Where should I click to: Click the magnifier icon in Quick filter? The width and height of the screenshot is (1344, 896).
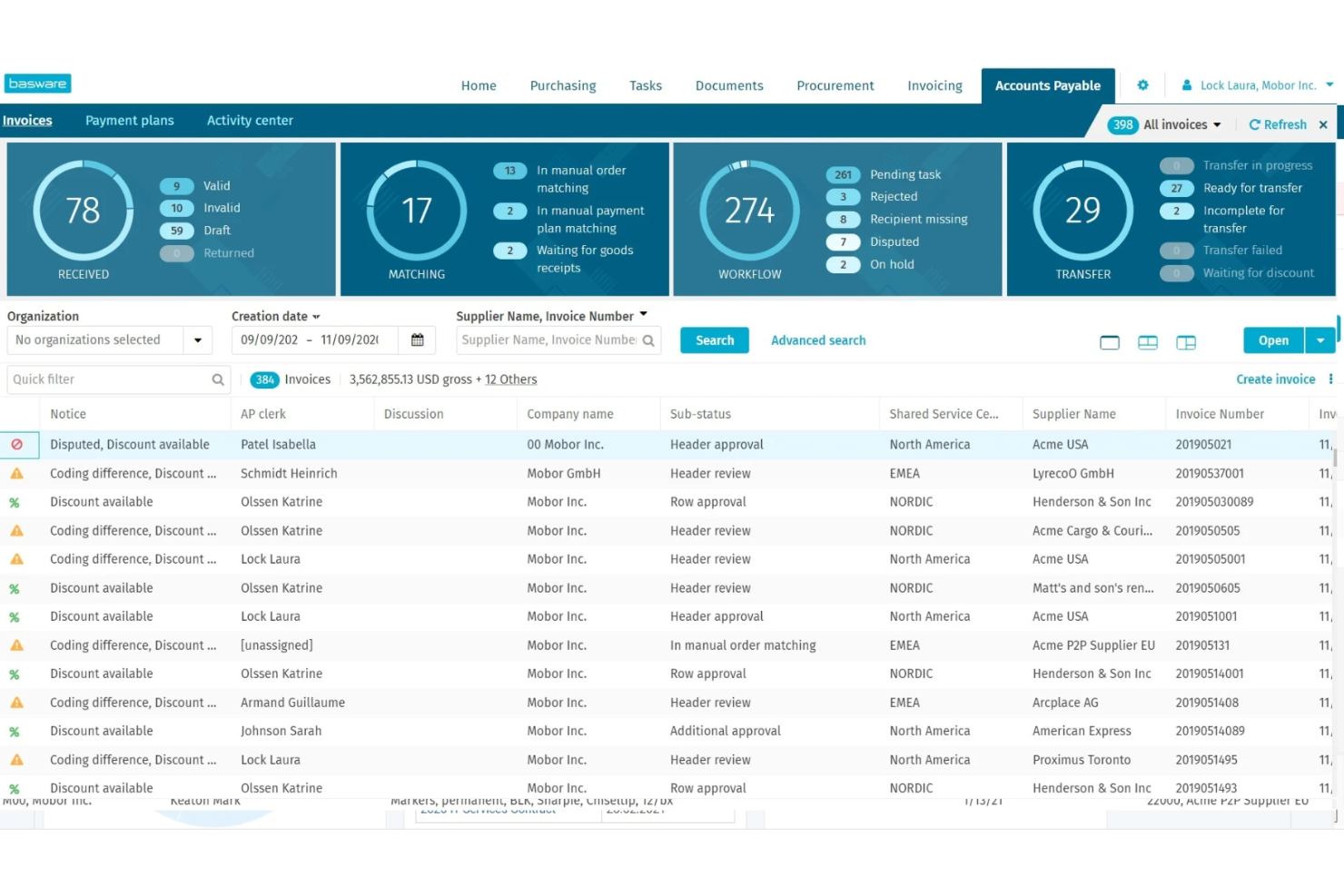[218, 379]
